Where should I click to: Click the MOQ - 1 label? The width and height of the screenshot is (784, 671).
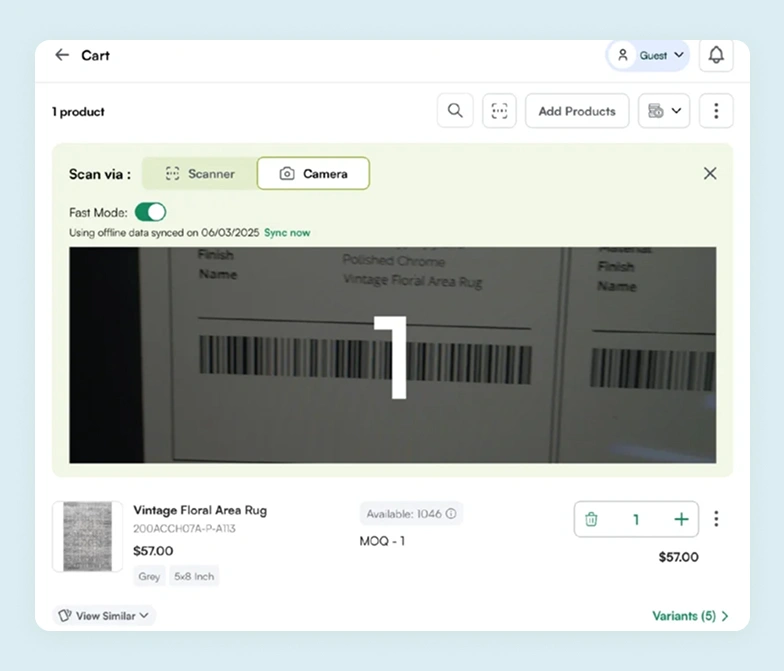pos(382,541)
